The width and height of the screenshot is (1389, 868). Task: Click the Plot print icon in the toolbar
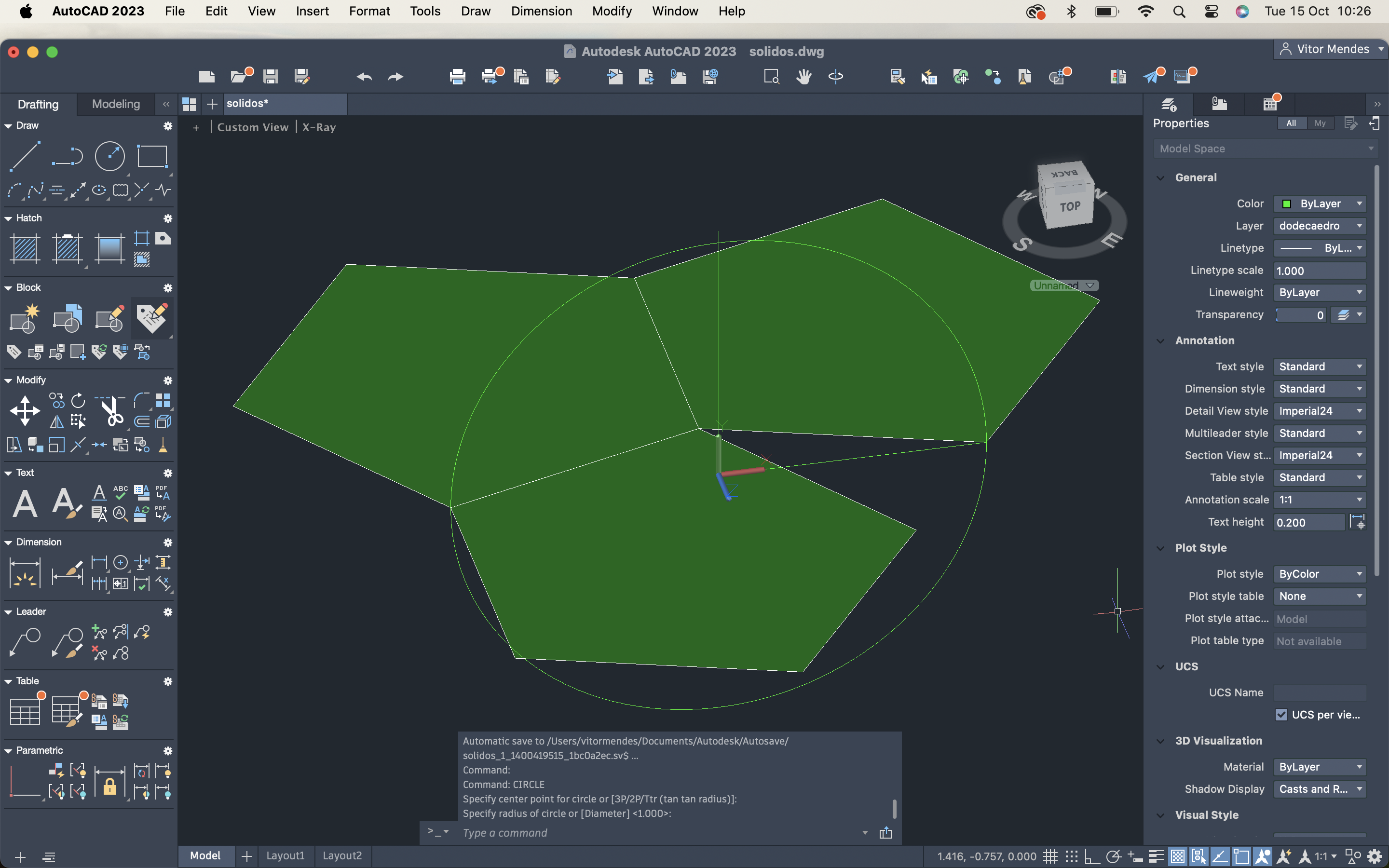pos(457,76)
